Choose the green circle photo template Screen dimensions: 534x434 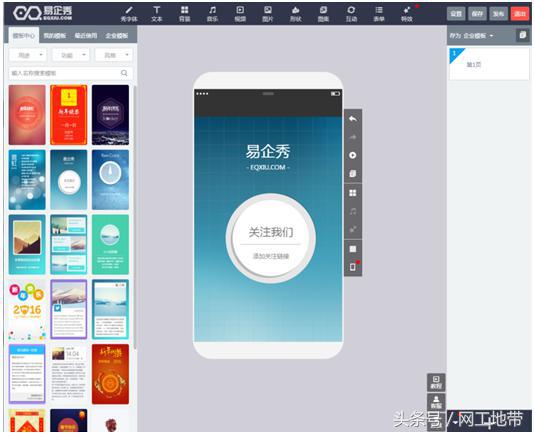110,244
